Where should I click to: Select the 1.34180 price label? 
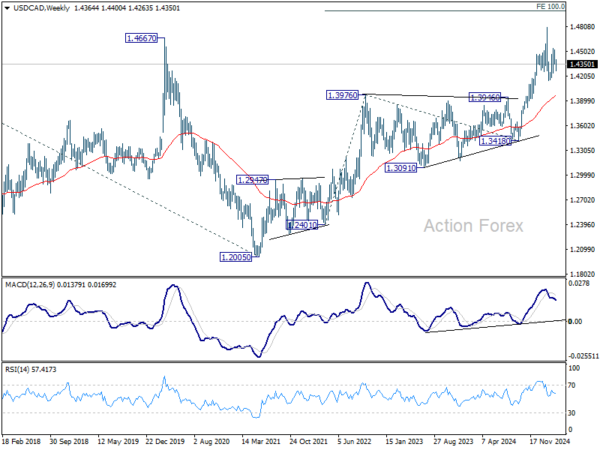[496, 141]
